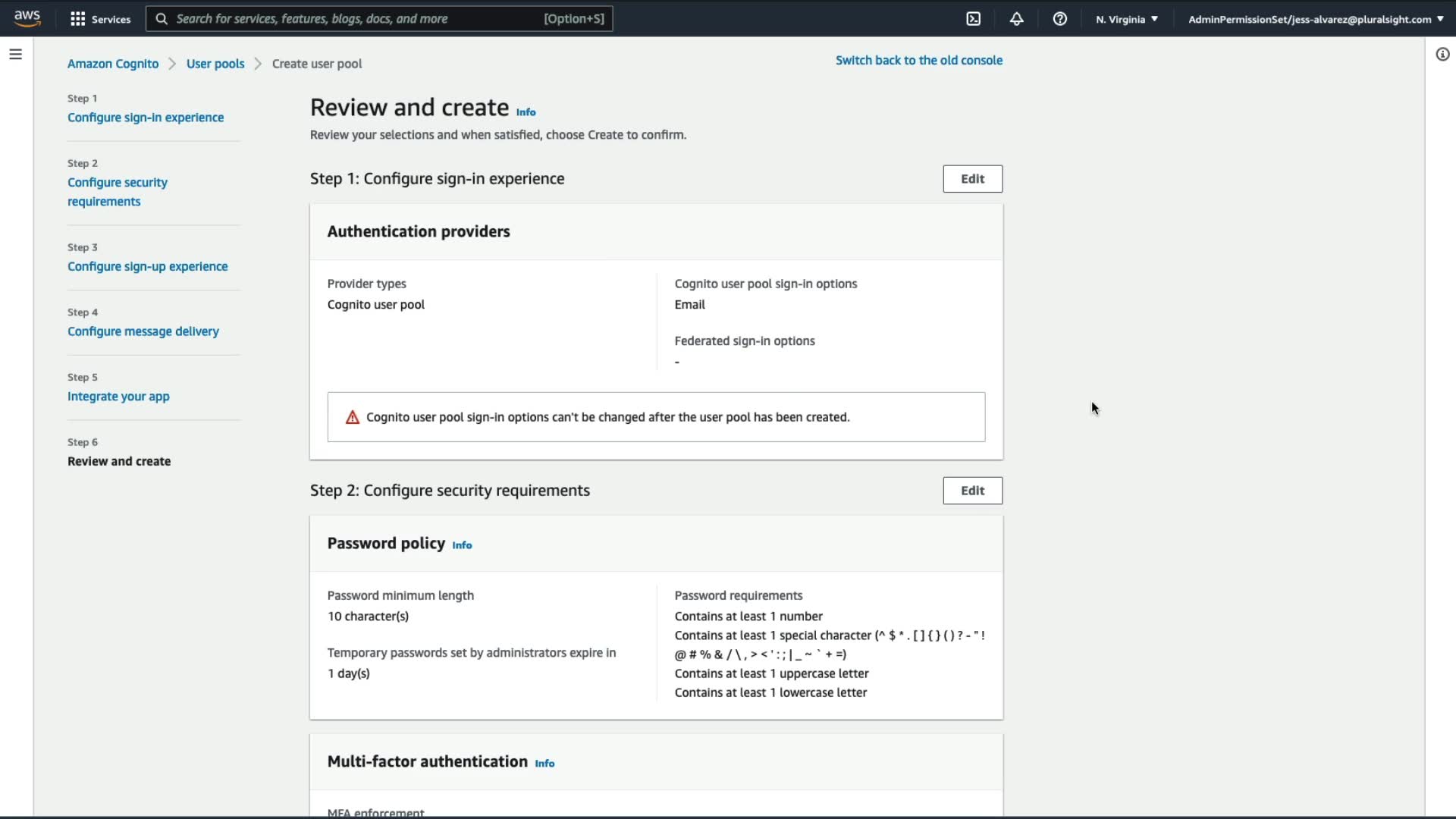Switch back to the old console
This screenshot has width=1456, height=819.
(918, 61)
